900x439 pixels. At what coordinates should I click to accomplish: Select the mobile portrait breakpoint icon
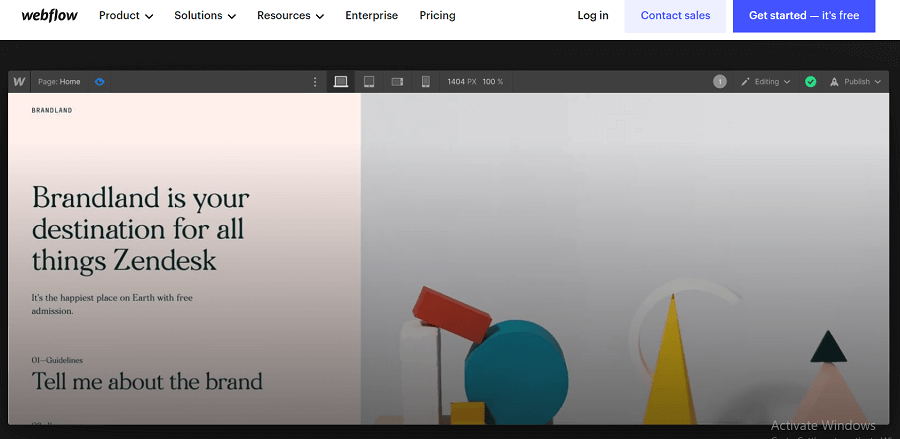tap(425, 81)
